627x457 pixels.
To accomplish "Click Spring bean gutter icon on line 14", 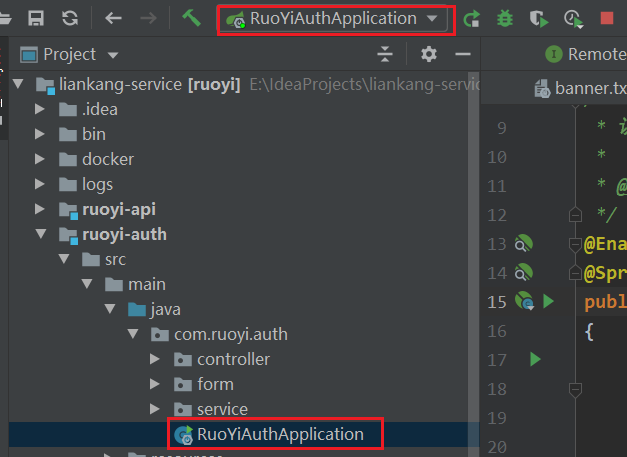I will click(523, 272).
